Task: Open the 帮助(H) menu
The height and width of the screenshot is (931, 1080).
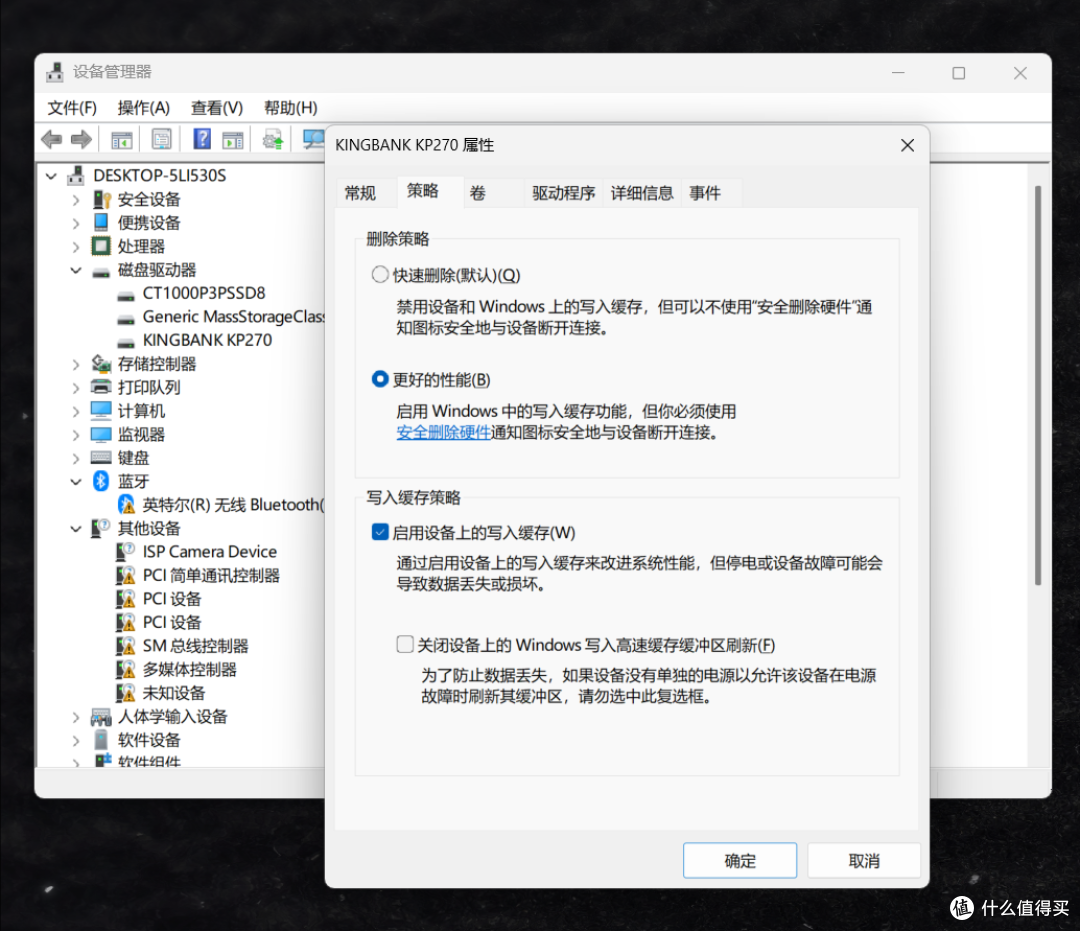Action: (291, 108)
